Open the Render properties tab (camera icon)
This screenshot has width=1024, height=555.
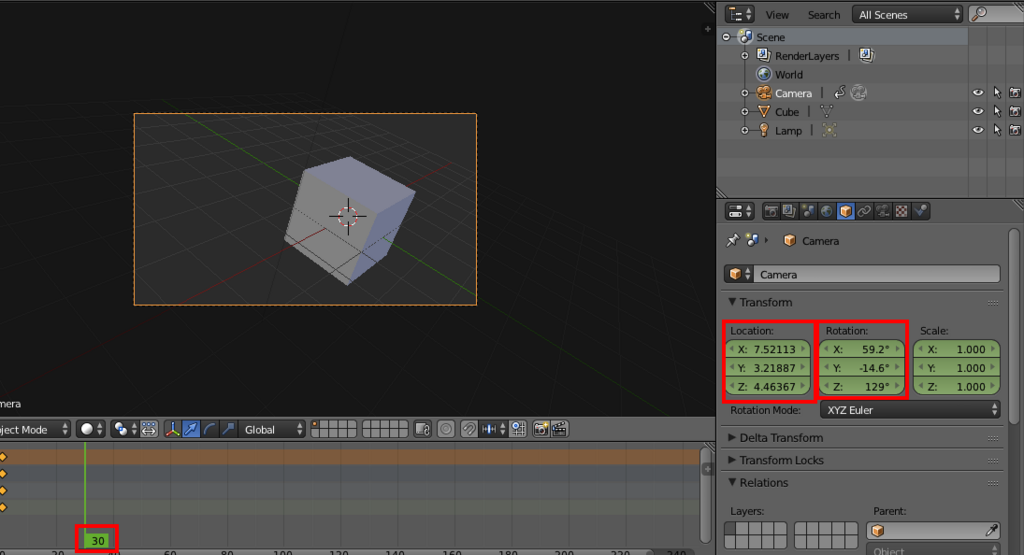coord(771,211)
